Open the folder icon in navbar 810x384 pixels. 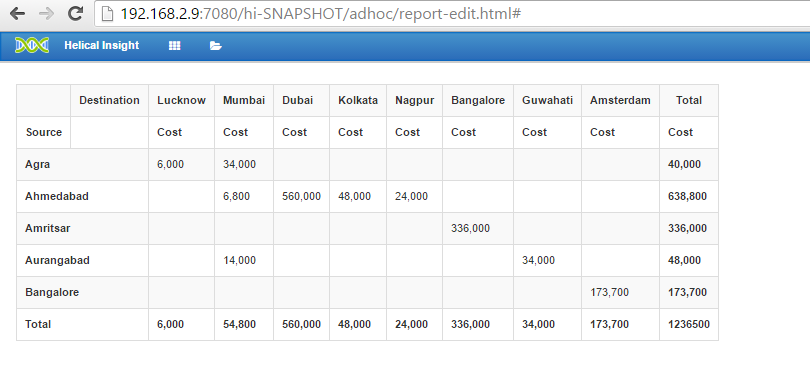[x=216, y=46]
